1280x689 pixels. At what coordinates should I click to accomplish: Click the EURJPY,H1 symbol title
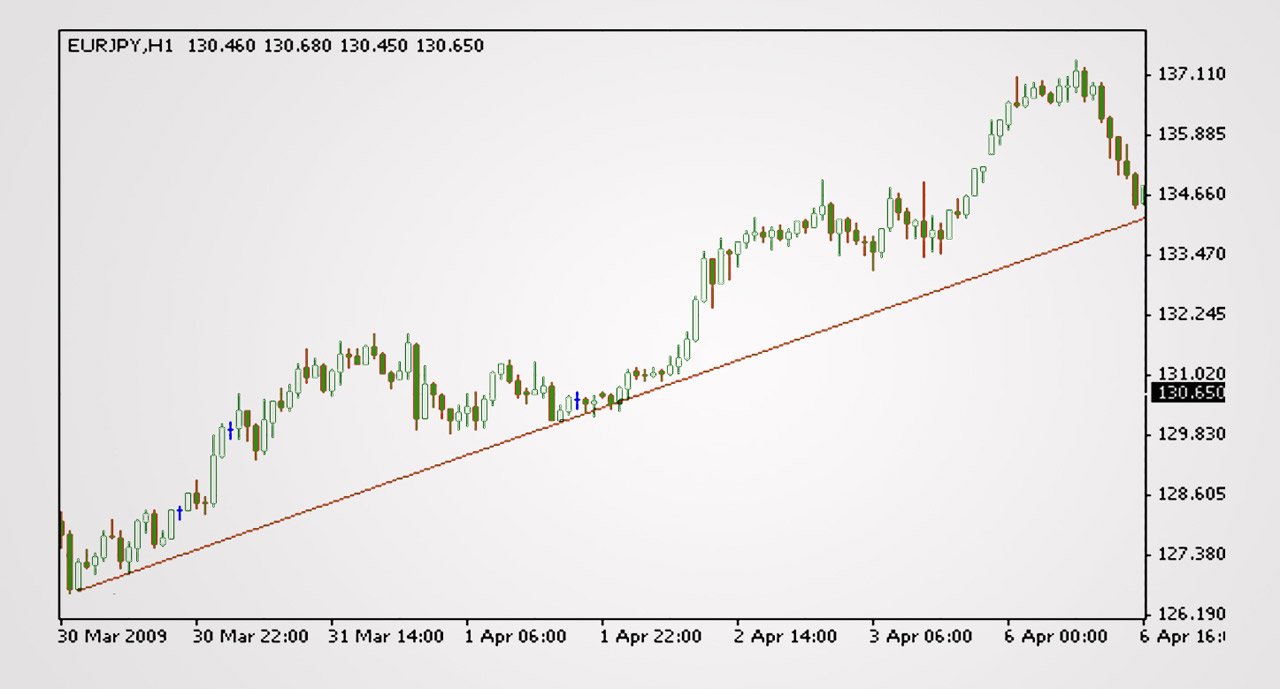pos(122,46)
